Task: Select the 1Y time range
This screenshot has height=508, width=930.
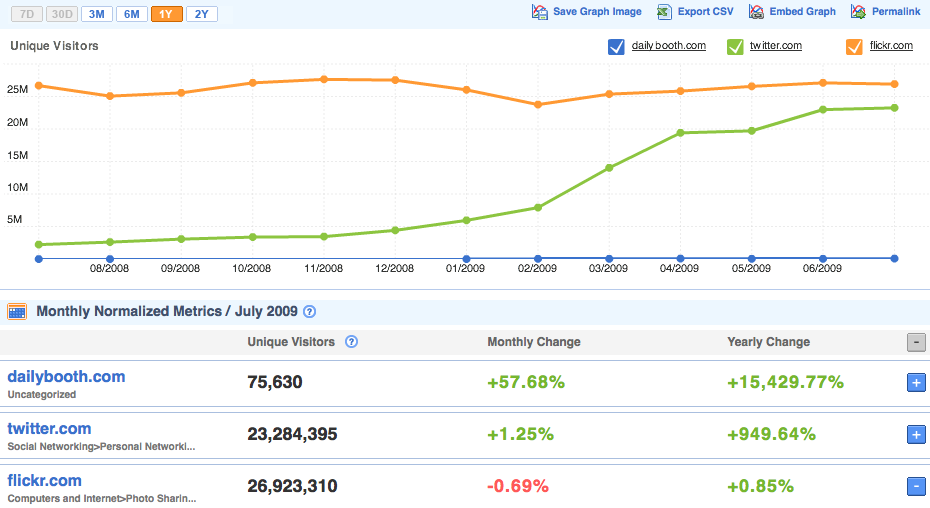Action: coord(167,14)
